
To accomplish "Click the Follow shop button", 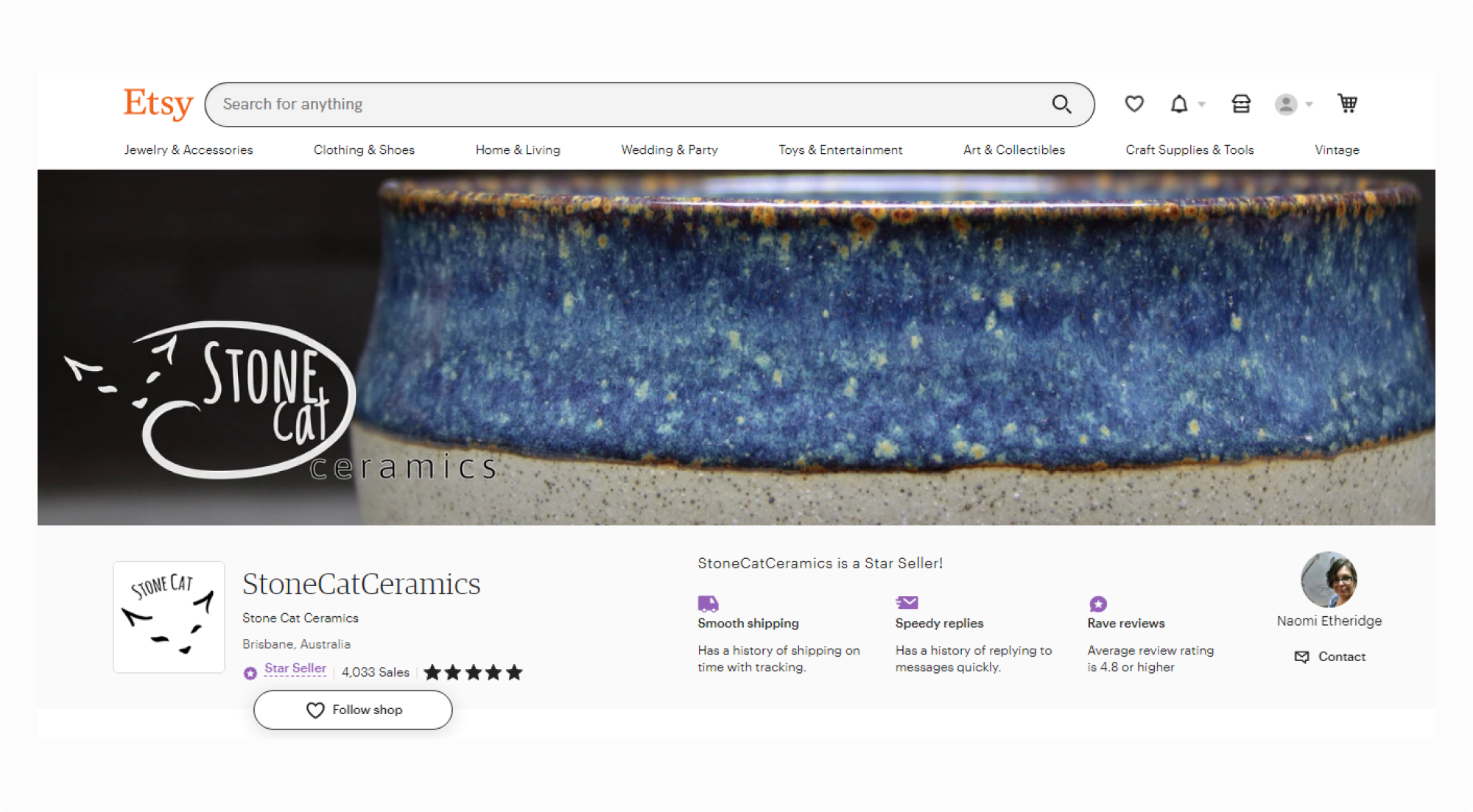I will tap(353, 710).
